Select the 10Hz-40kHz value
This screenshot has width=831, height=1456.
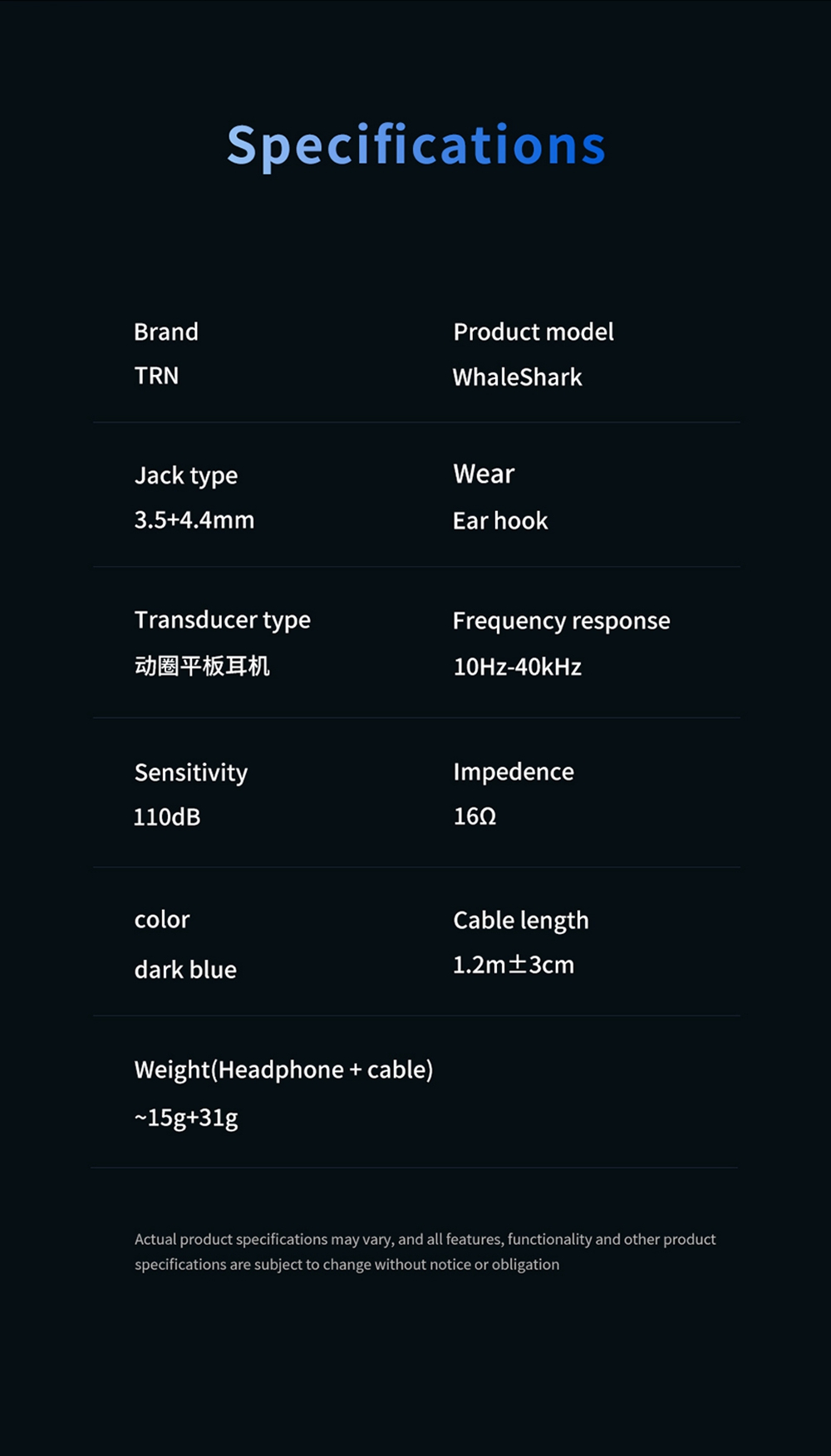517,667
